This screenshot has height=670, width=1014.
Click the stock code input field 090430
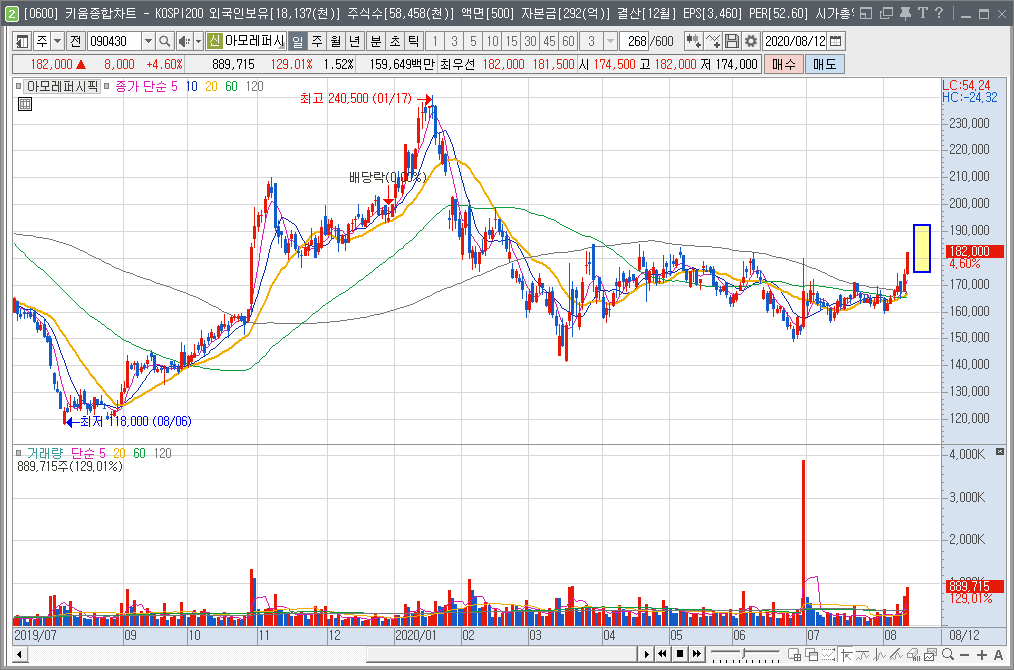click(114, 41)
